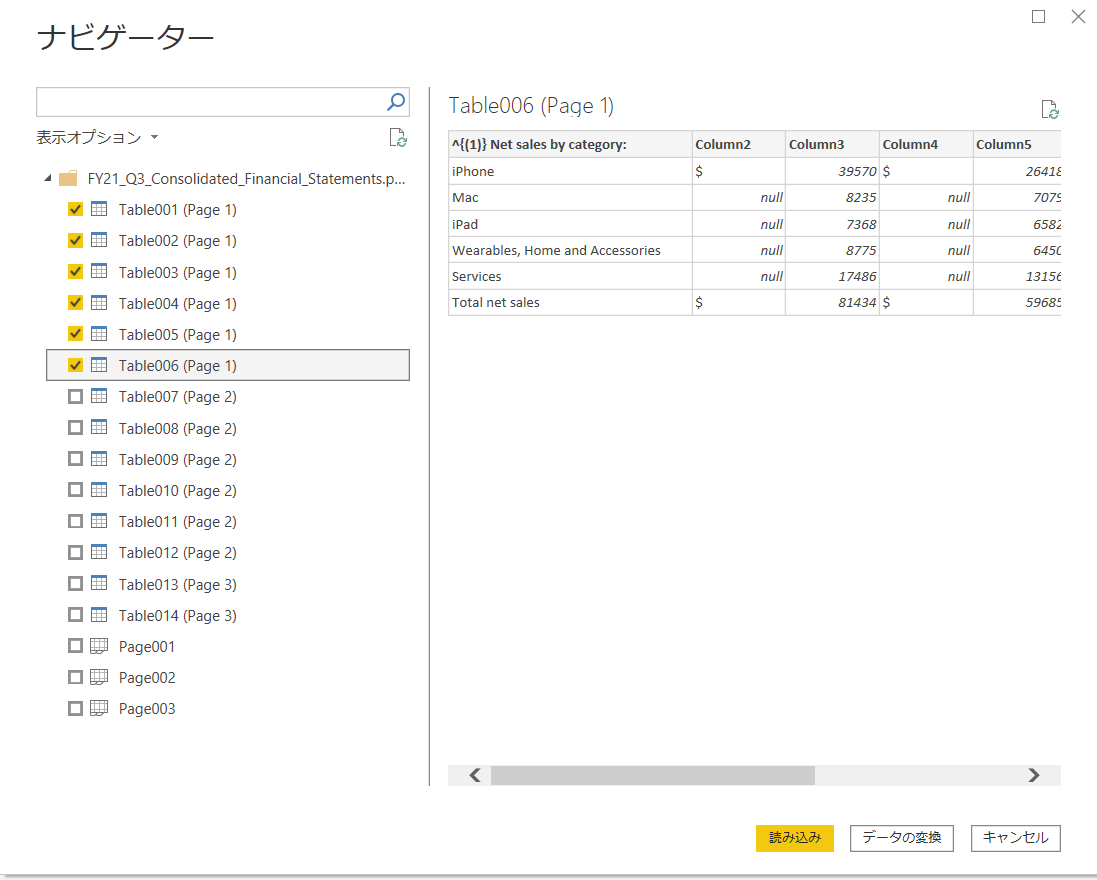Click the table icon for Table004 (Page 1)
The width and height of the screenshot is (1097, 880).
tap(99, 303)
